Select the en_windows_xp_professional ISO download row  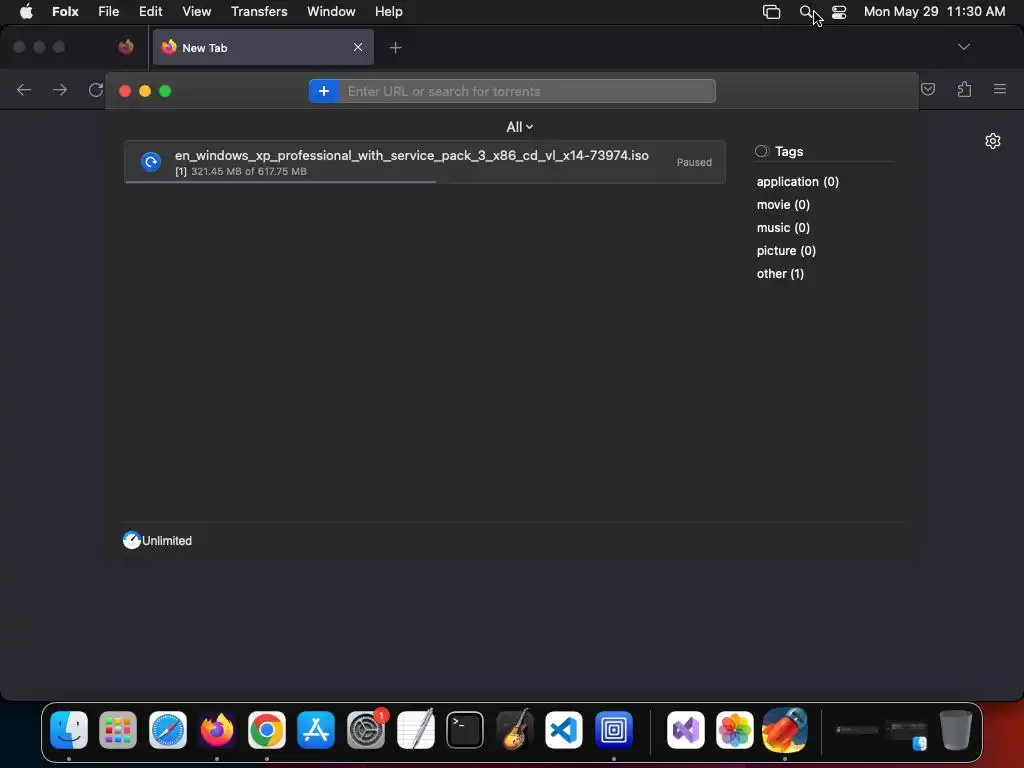coord(424,162)
